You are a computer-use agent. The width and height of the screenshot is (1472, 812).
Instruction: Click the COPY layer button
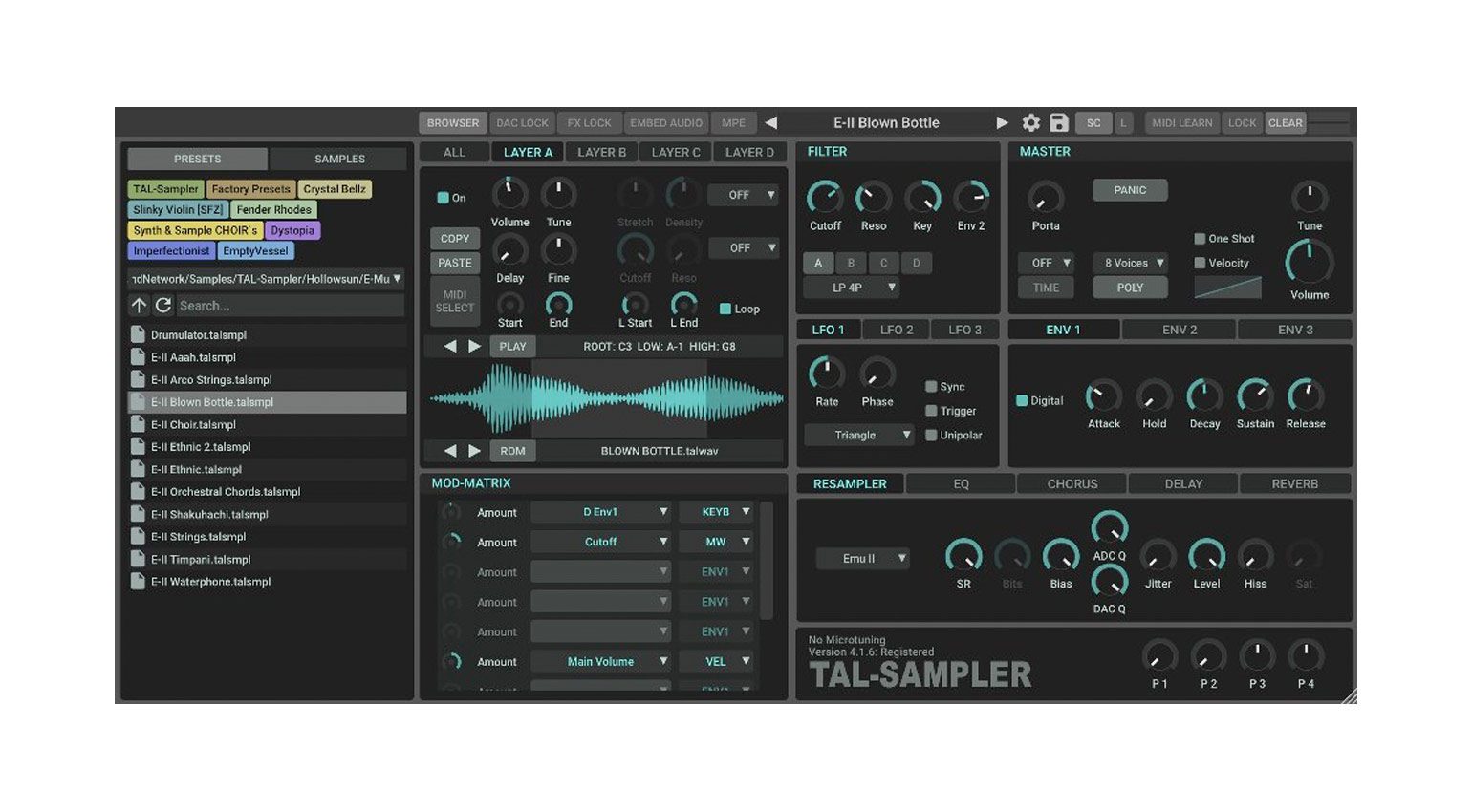pyautogui.click(x=455, y=238)
